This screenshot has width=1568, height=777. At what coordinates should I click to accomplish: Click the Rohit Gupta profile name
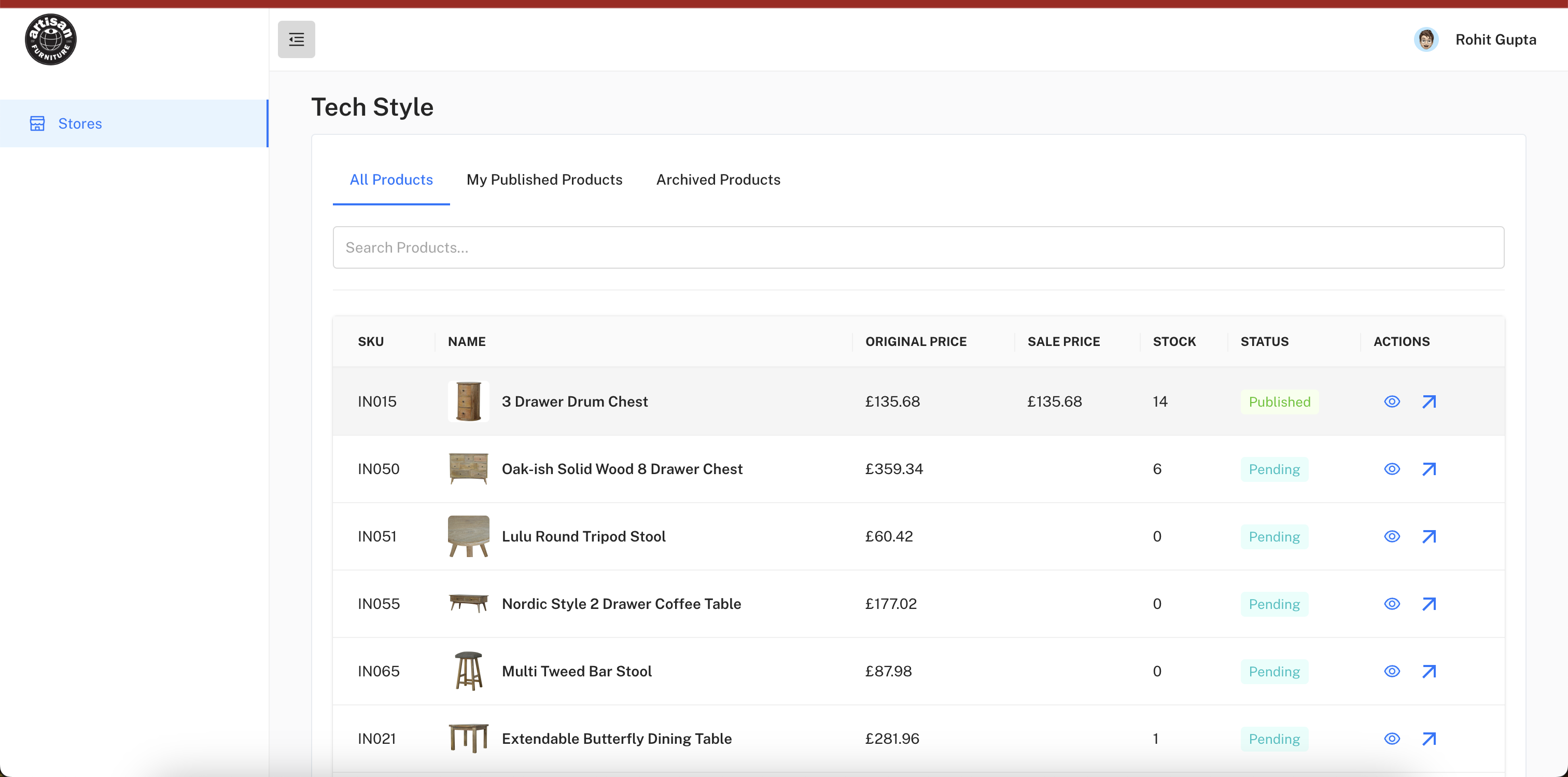click(1495, 39)
